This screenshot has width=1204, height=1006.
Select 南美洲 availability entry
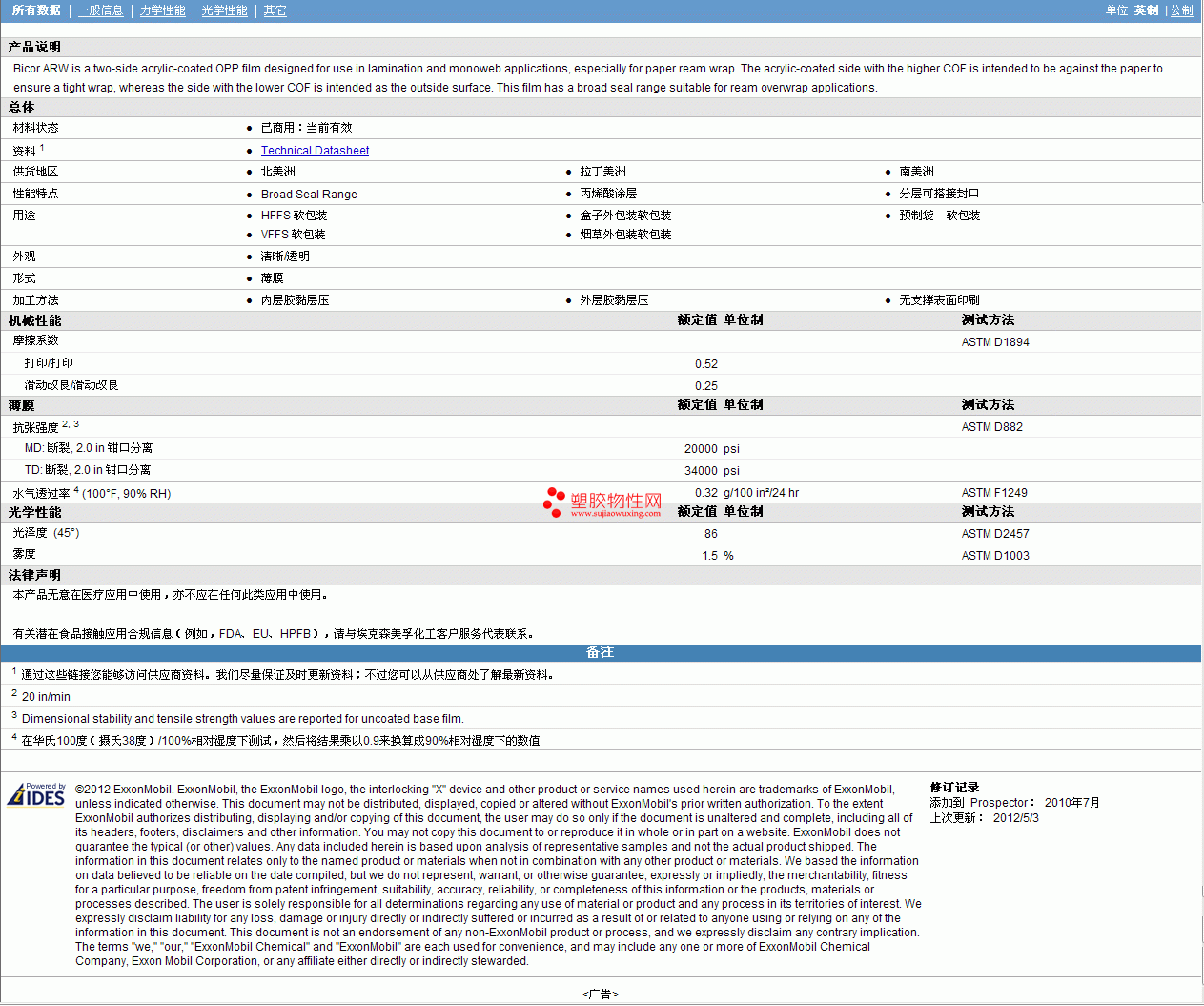[x=917, y=172]
